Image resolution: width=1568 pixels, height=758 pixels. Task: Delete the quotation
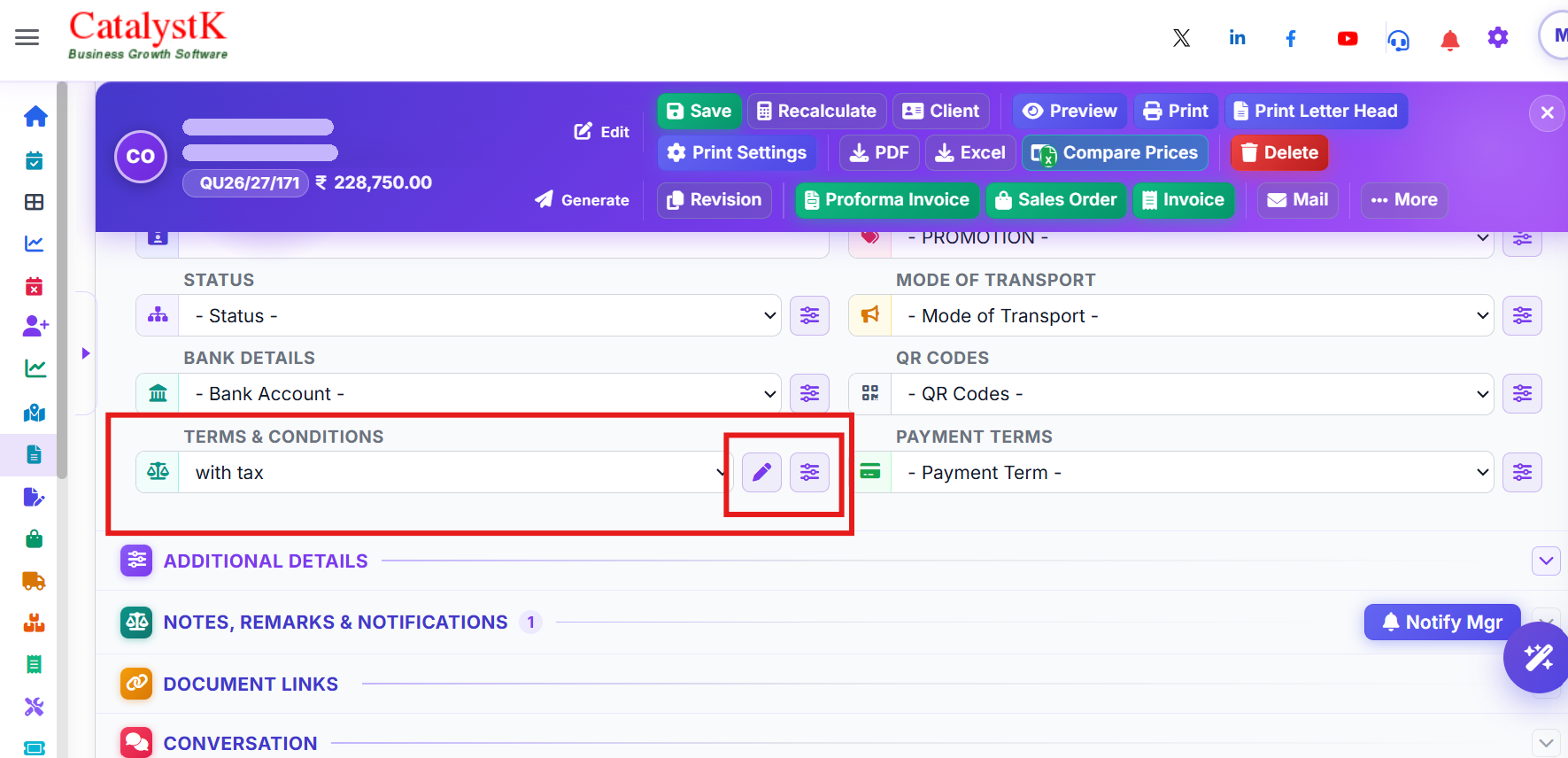click(1279, 152)
